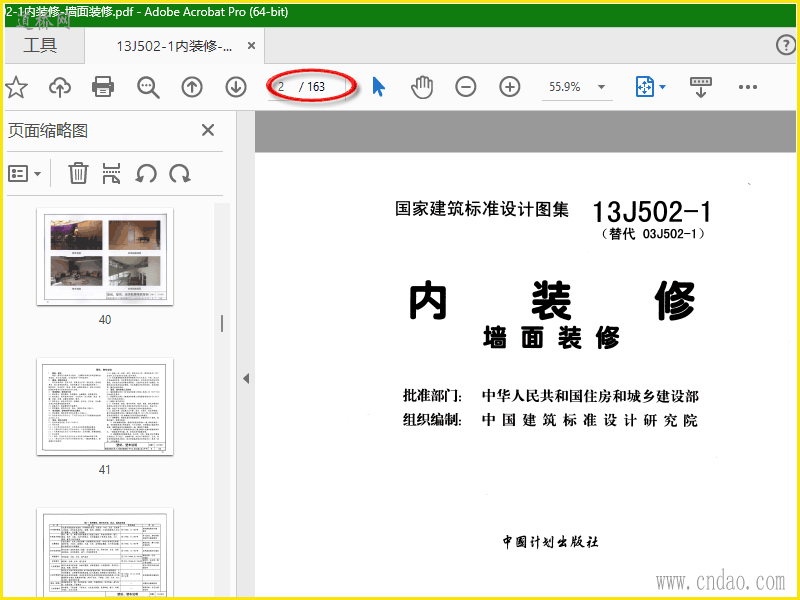The image size is (800, 600).
Task: Select the table page thumbnail below 41
Action: point(105,552)
